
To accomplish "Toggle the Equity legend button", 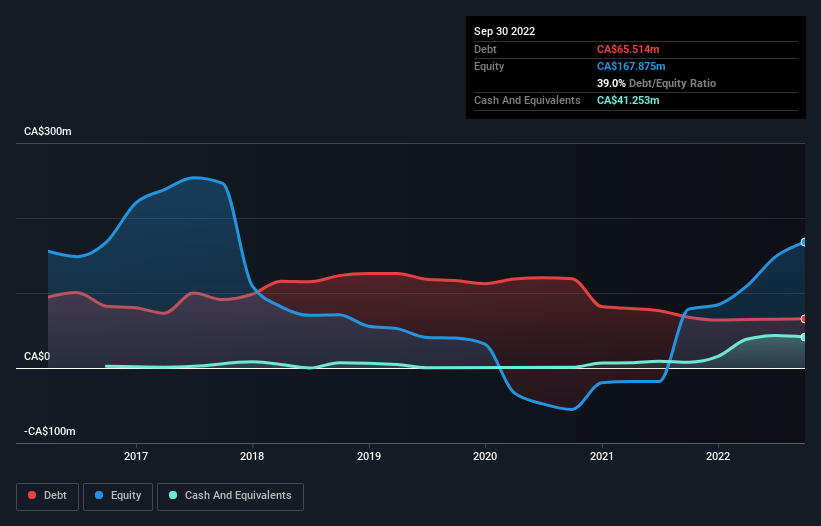I will [118, 496].
